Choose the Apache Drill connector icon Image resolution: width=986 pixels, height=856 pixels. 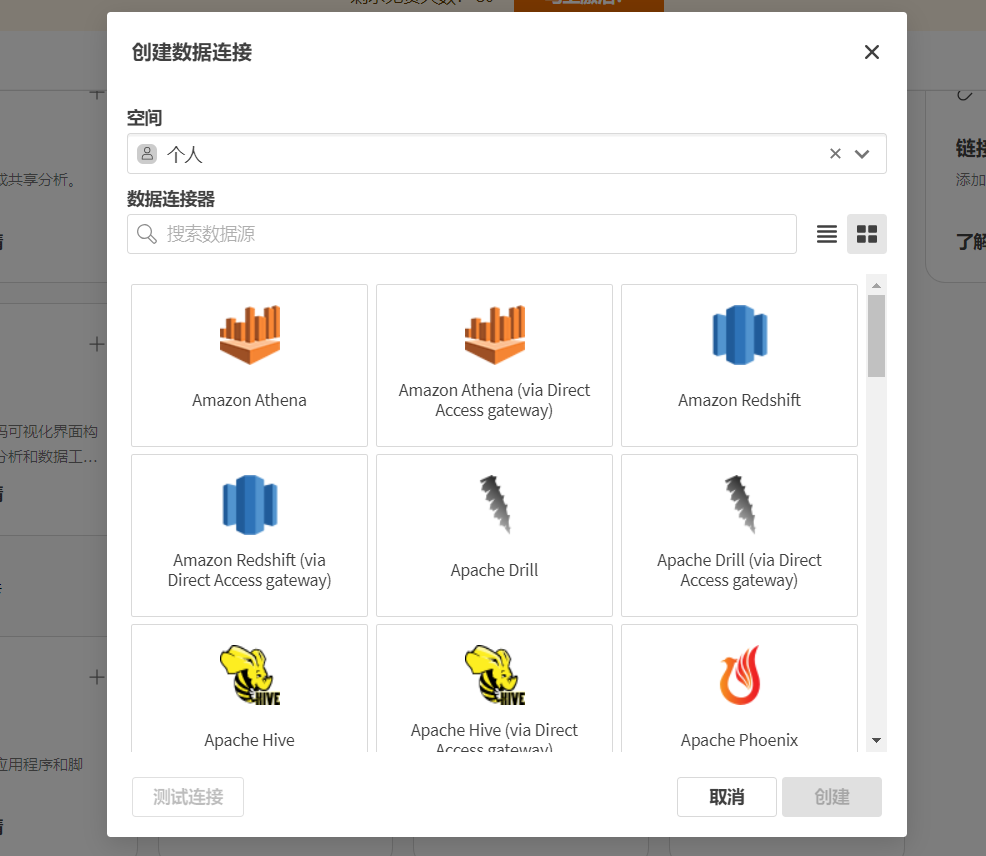pyautogui.click(x=495, y=505)
